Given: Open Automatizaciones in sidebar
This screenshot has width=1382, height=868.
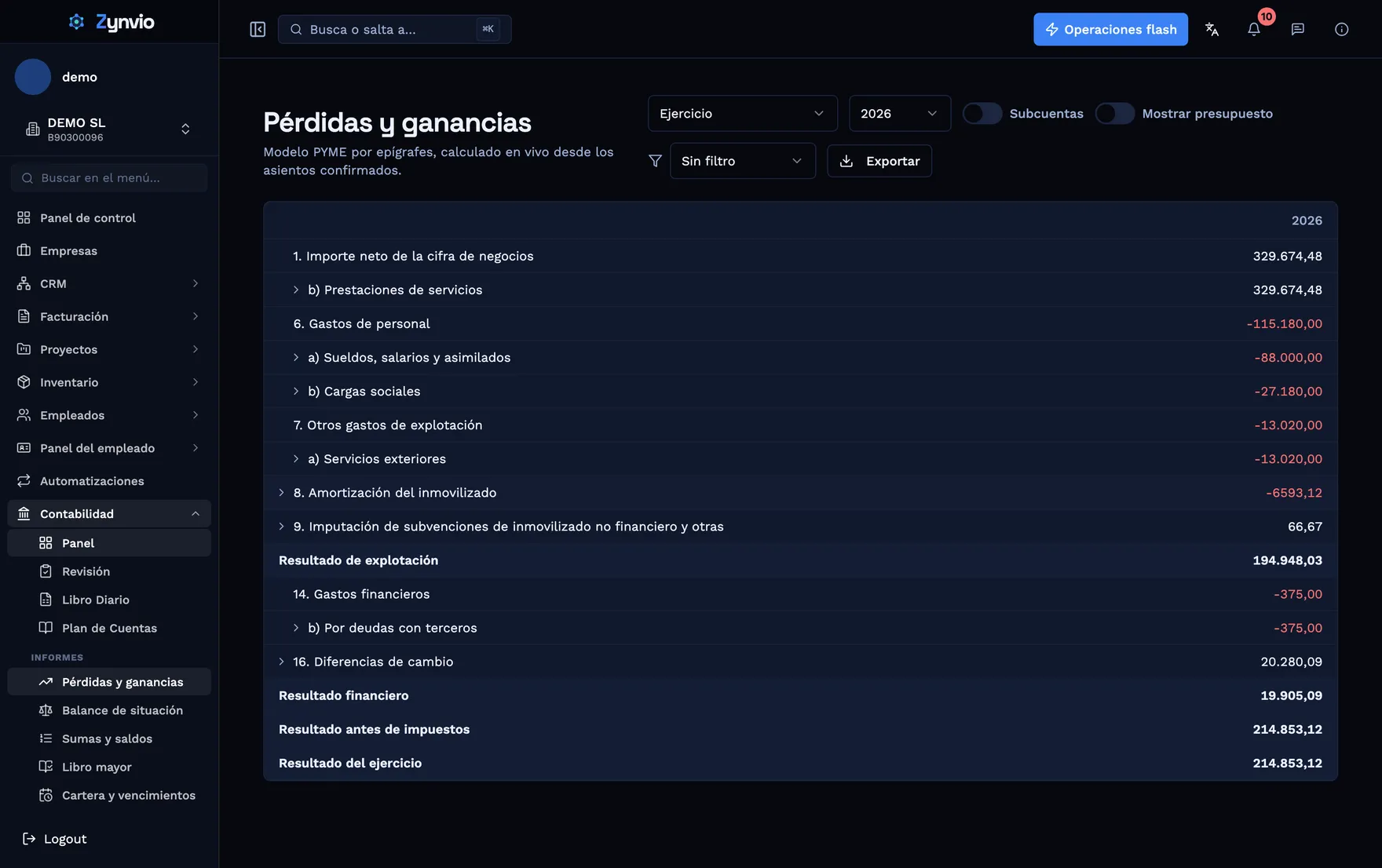Looking at the screenshot, I should point(109,480).
